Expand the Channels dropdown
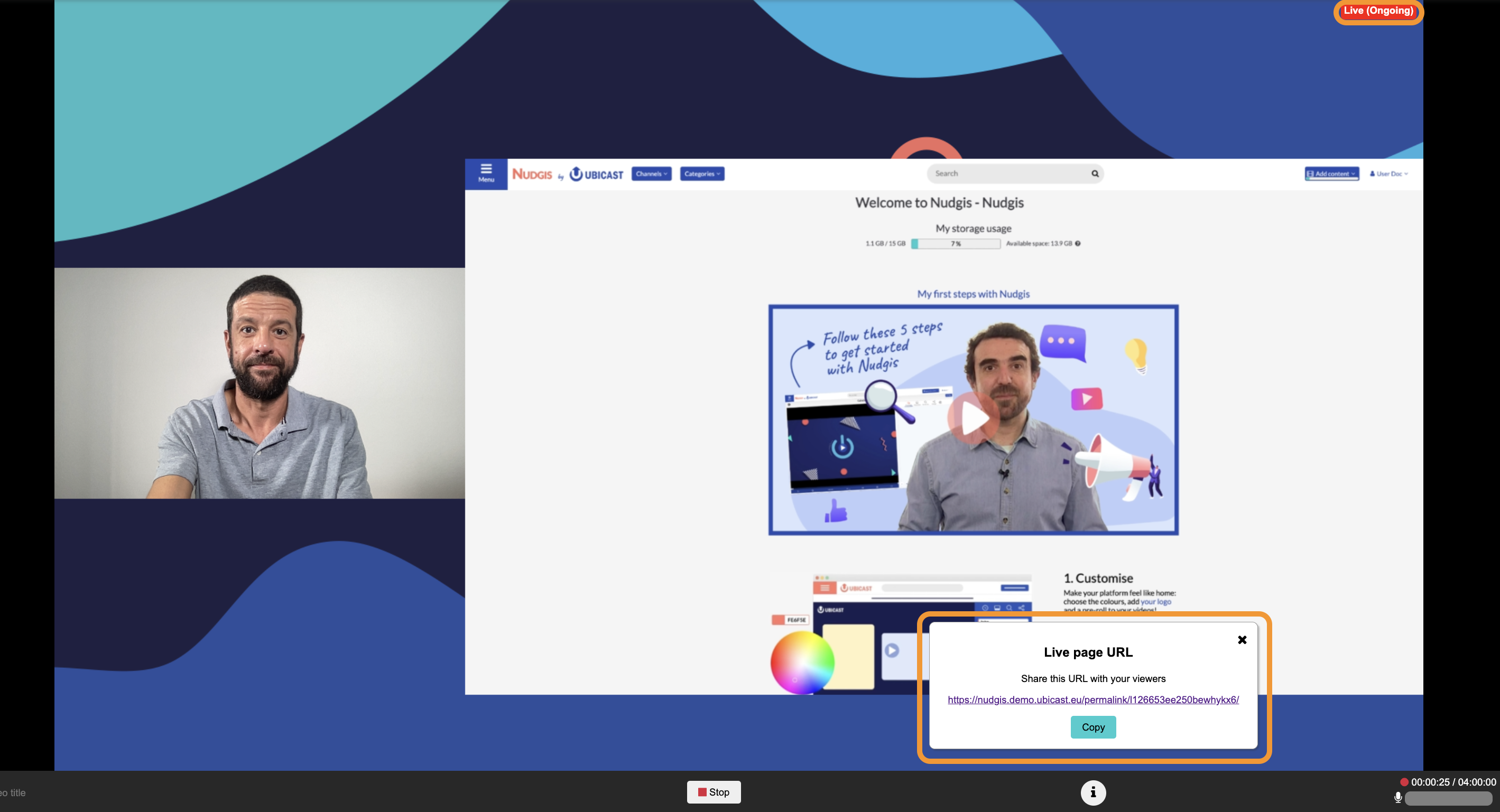Screen dimensions: 1500x812 pyautogui.click(x=651, y=173)
